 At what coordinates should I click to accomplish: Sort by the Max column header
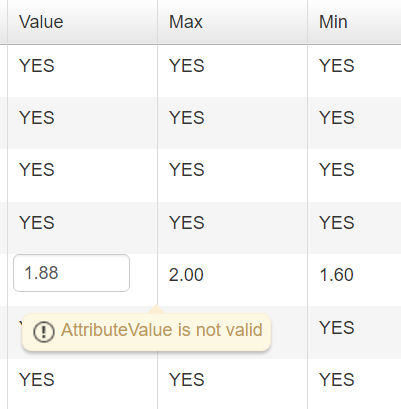coord(232,22)
